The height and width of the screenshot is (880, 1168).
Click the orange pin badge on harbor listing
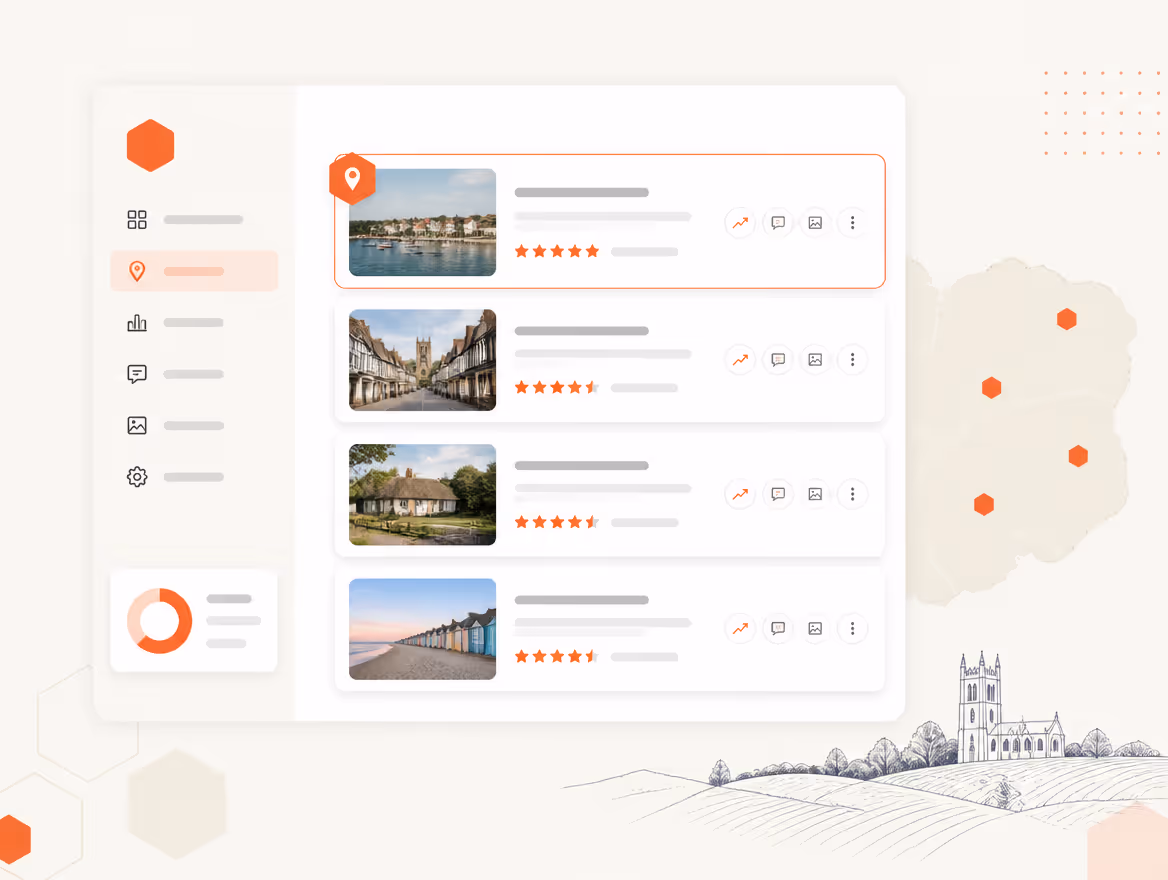point(352,179)
